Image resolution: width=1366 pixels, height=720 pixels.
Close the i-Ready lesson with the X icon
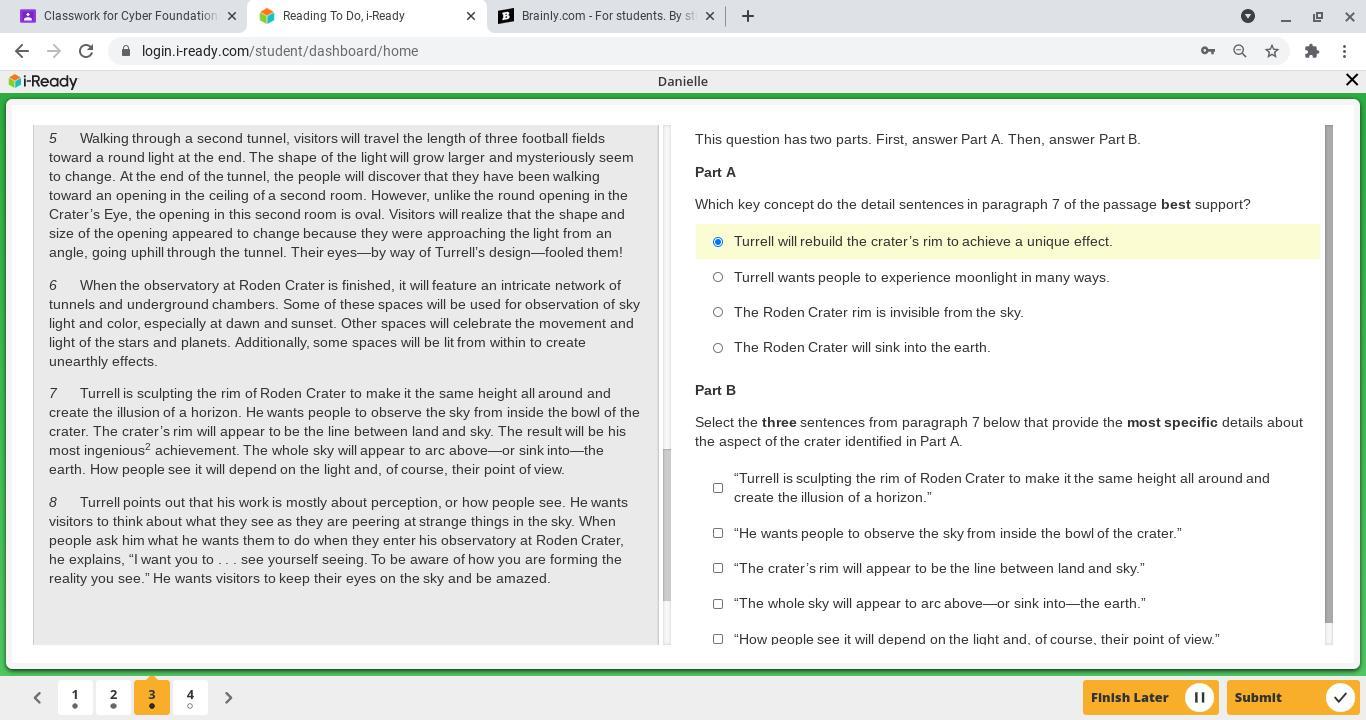pos(1351,80)
